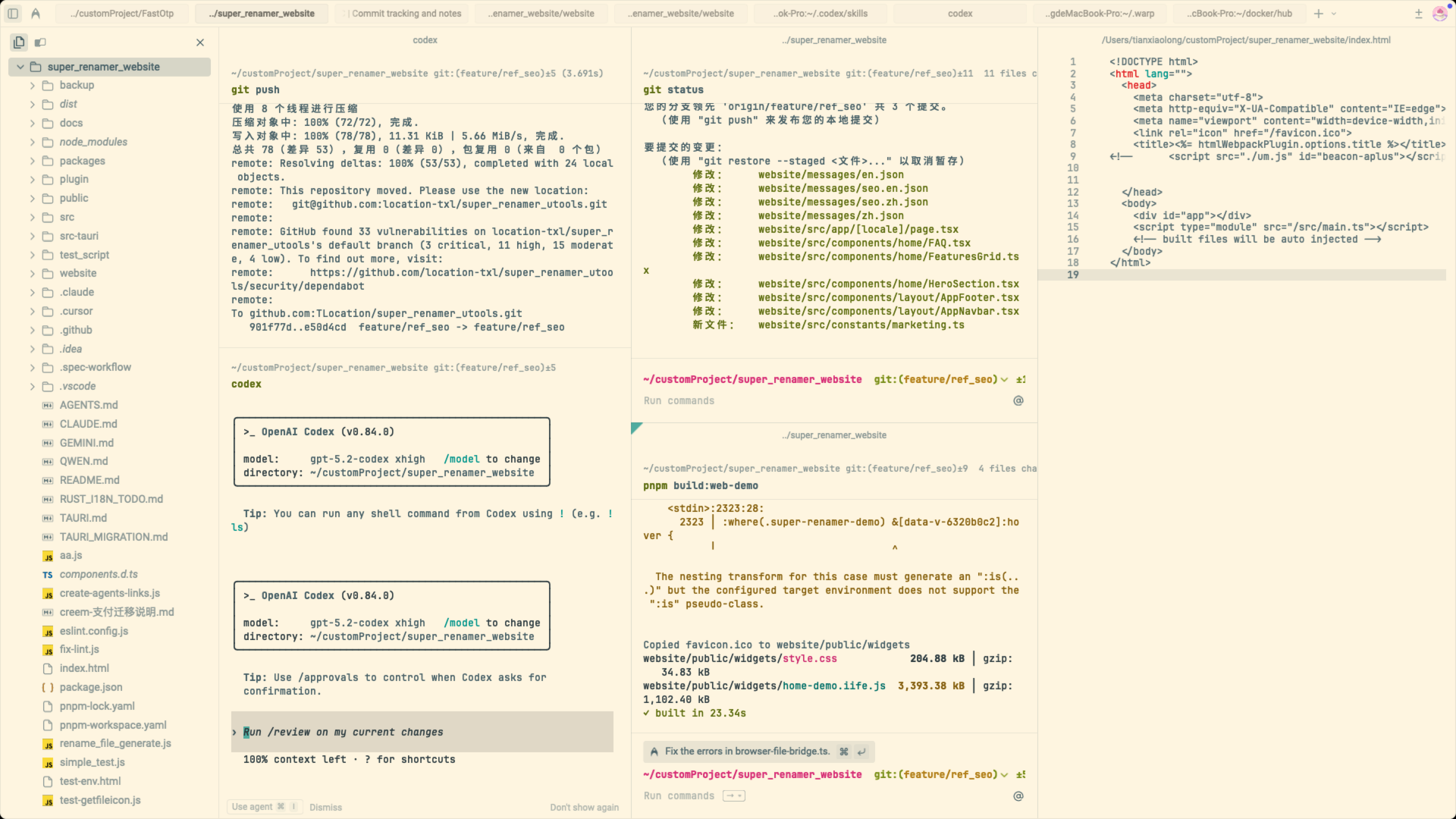
Task: Click the new tab plus icon
Action: point(1319,14)
